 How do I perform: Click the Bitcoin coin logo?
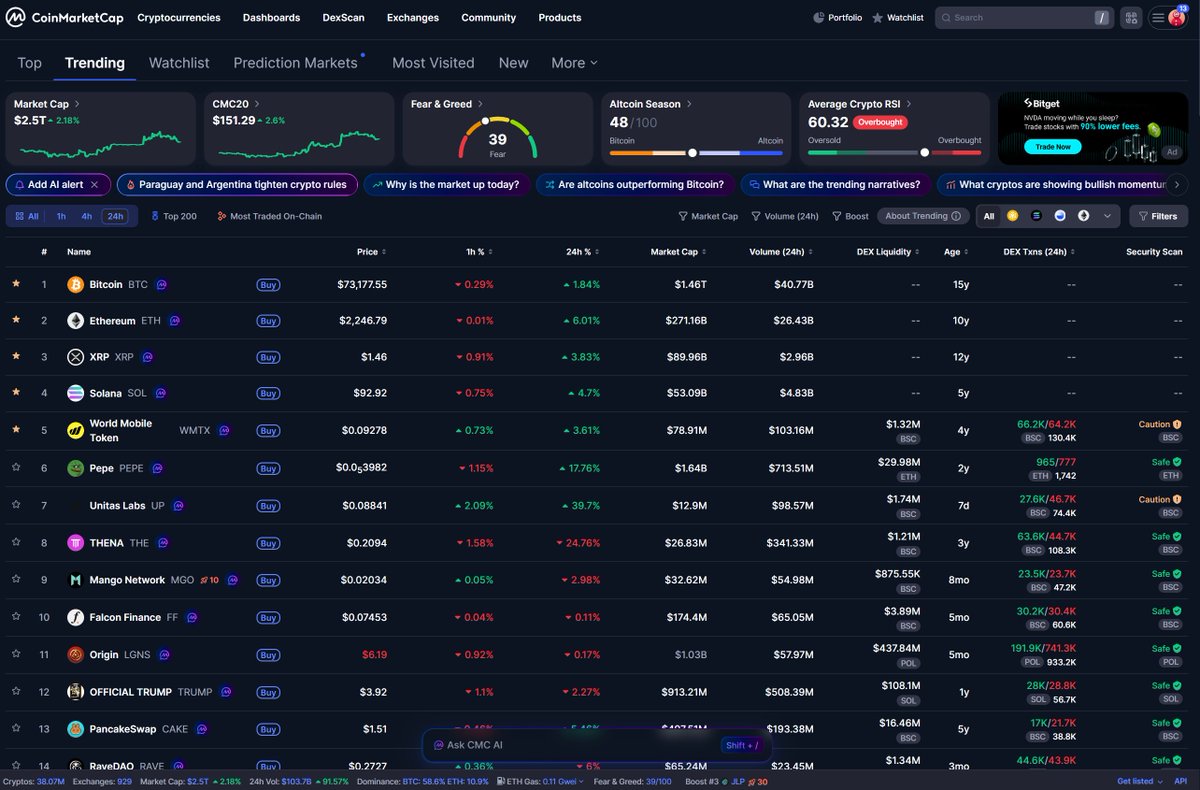click(x=75, y=285)
